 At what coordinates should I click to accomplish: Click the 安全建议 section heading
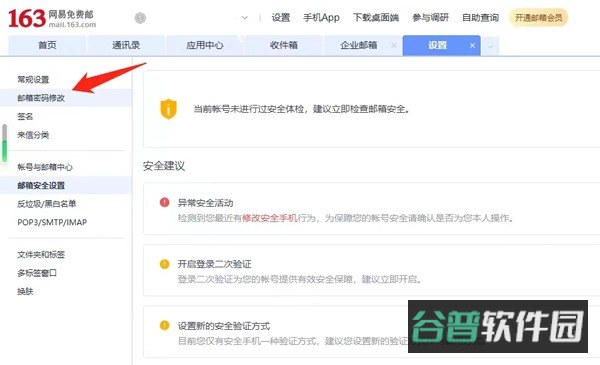164,166
